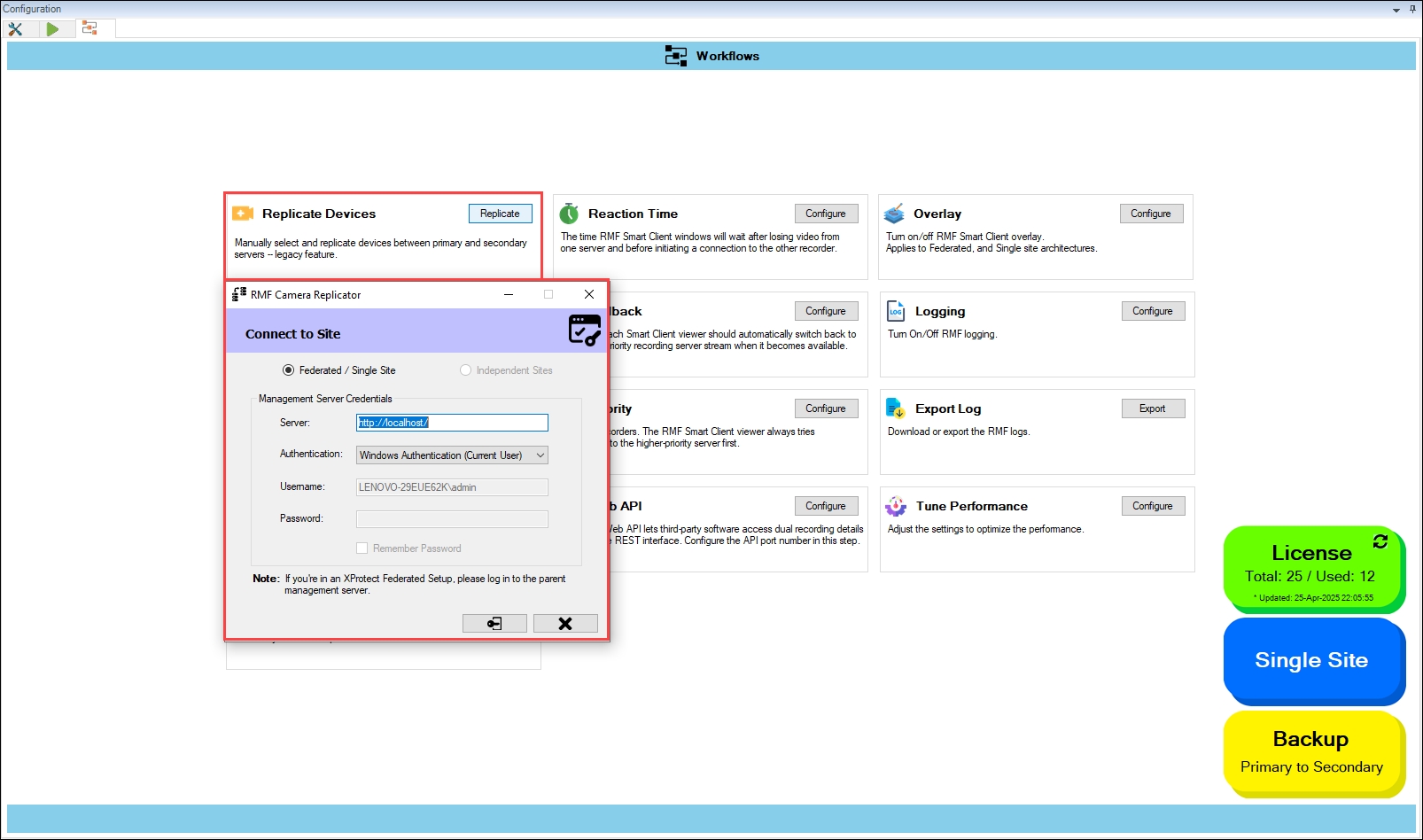Viewport: 1423px width, 840px height.
Task: Click the Export button for Export Log
Action: [x=1152, y=408]
